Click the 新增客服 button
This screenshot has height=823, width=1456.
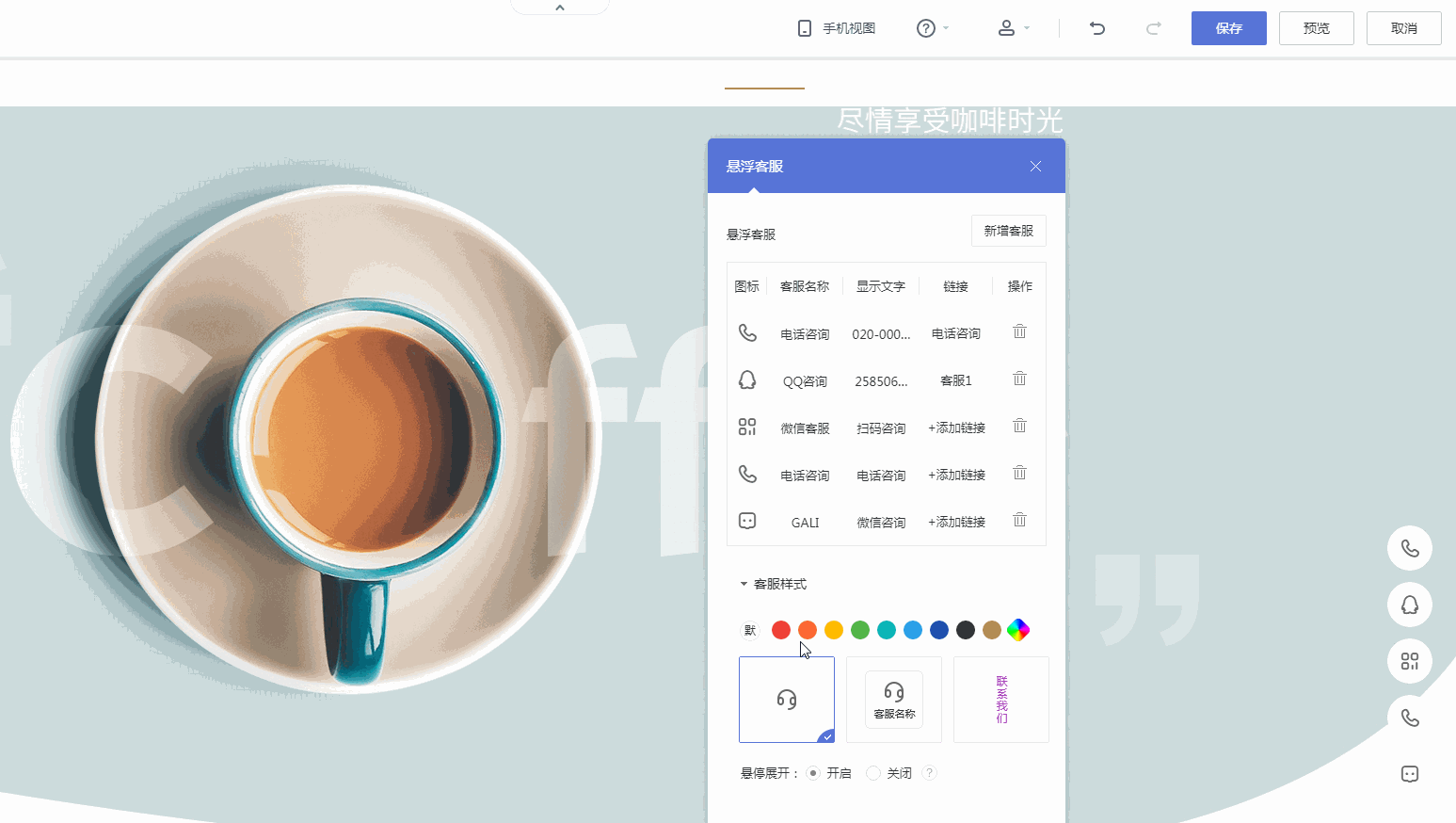pyautogui.click(x=1009, y=231)
